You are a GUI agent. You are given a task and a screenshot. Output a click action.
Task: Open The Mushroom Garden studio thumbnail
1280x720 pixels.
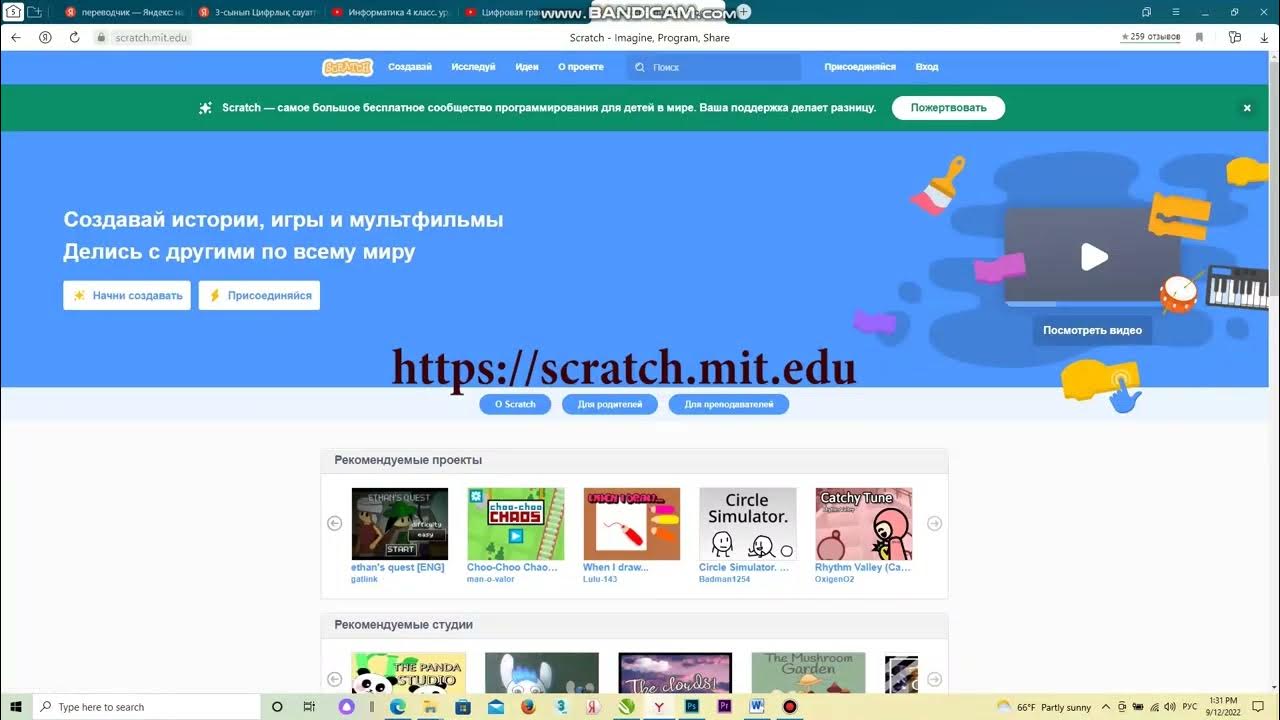(809, 673)
